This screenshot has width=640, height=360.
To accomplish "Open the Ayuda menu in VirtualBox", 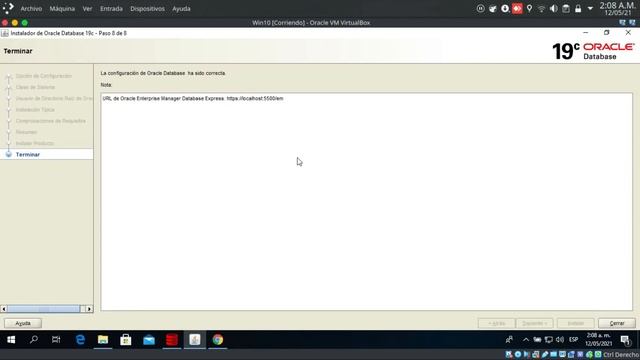I will coord(181,9).
